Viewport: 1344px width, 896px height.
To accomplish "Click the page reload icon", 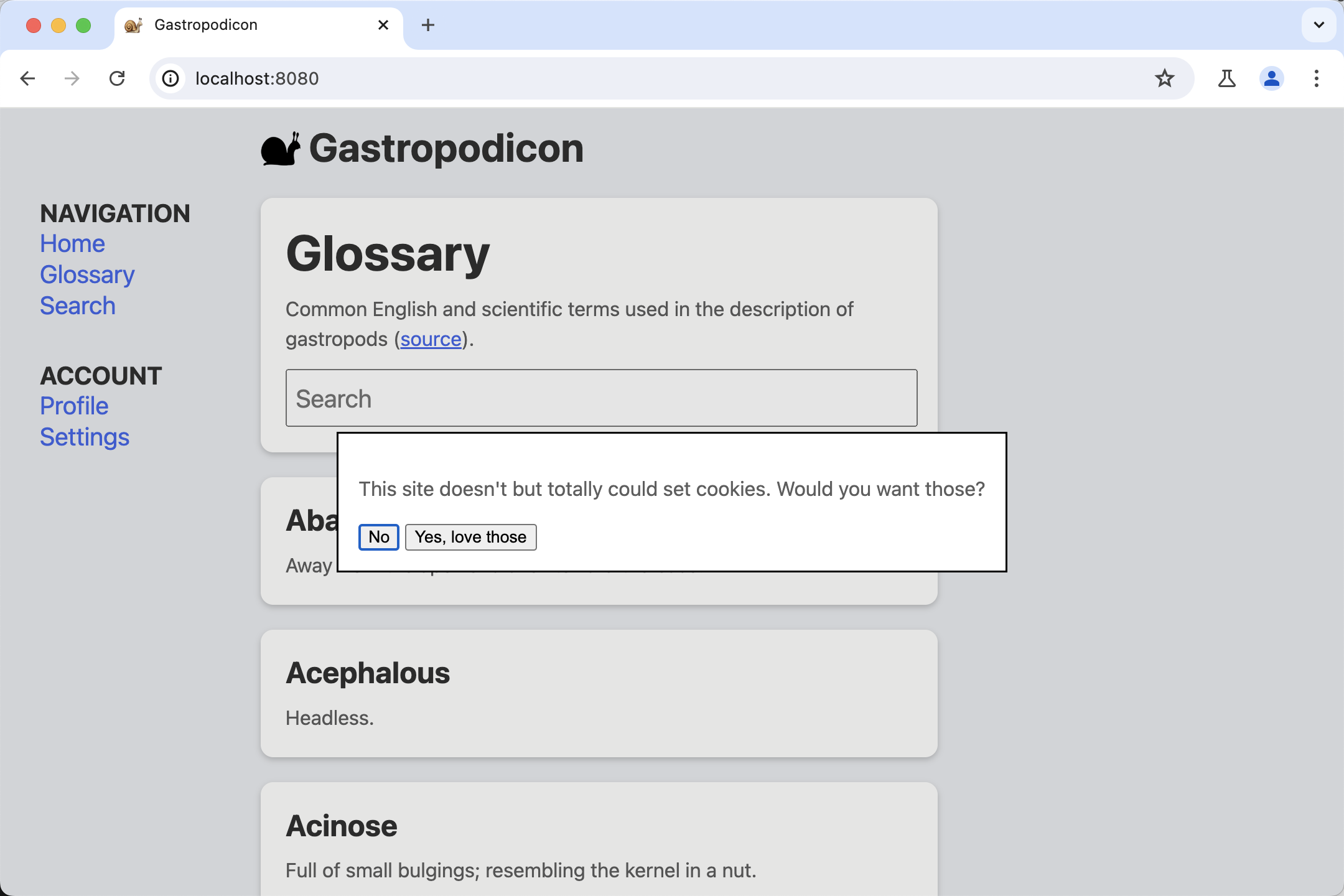I will 117,78.
